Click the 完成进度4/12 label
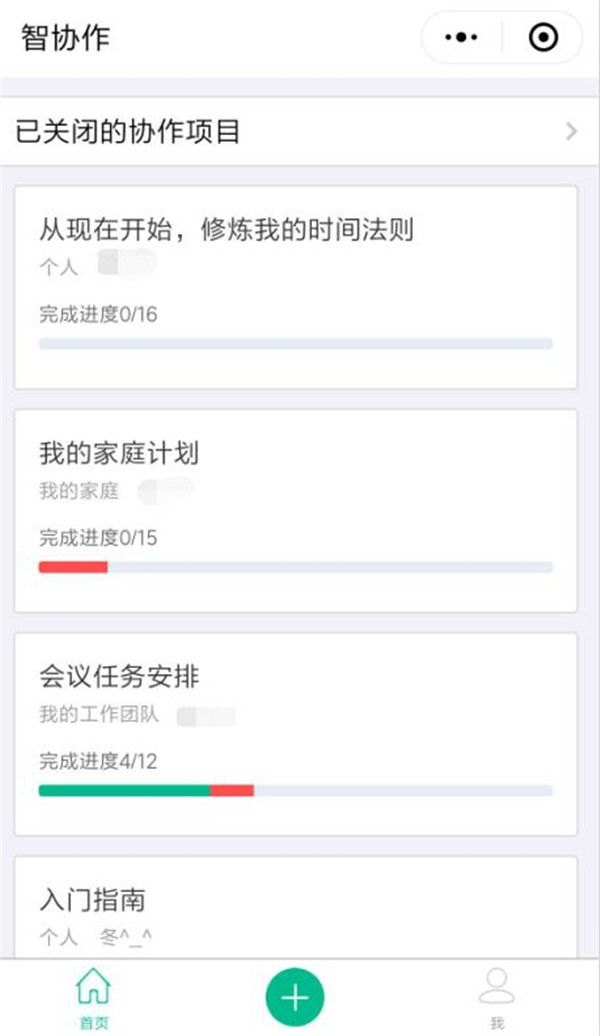The height and width of the screenshot is (1036, 600). [98, 761]
